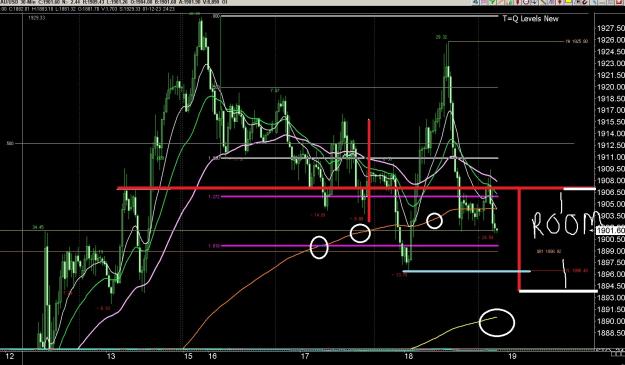Image resolution: width=625 pixels, height=365 pixels.
Task: Select the 1908.00 price axis label
Action: pyautogui.click(x=611, y=181)
